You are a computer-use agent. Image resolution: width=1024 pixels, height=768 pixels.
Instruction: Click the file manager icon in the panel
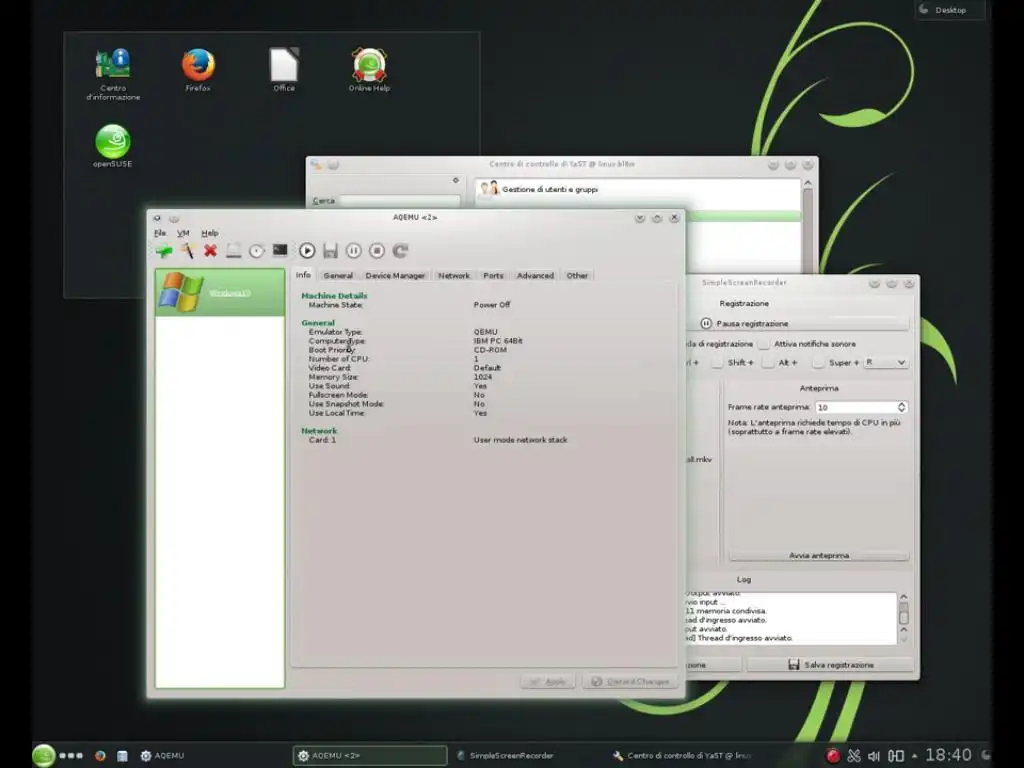coord(122,756)
